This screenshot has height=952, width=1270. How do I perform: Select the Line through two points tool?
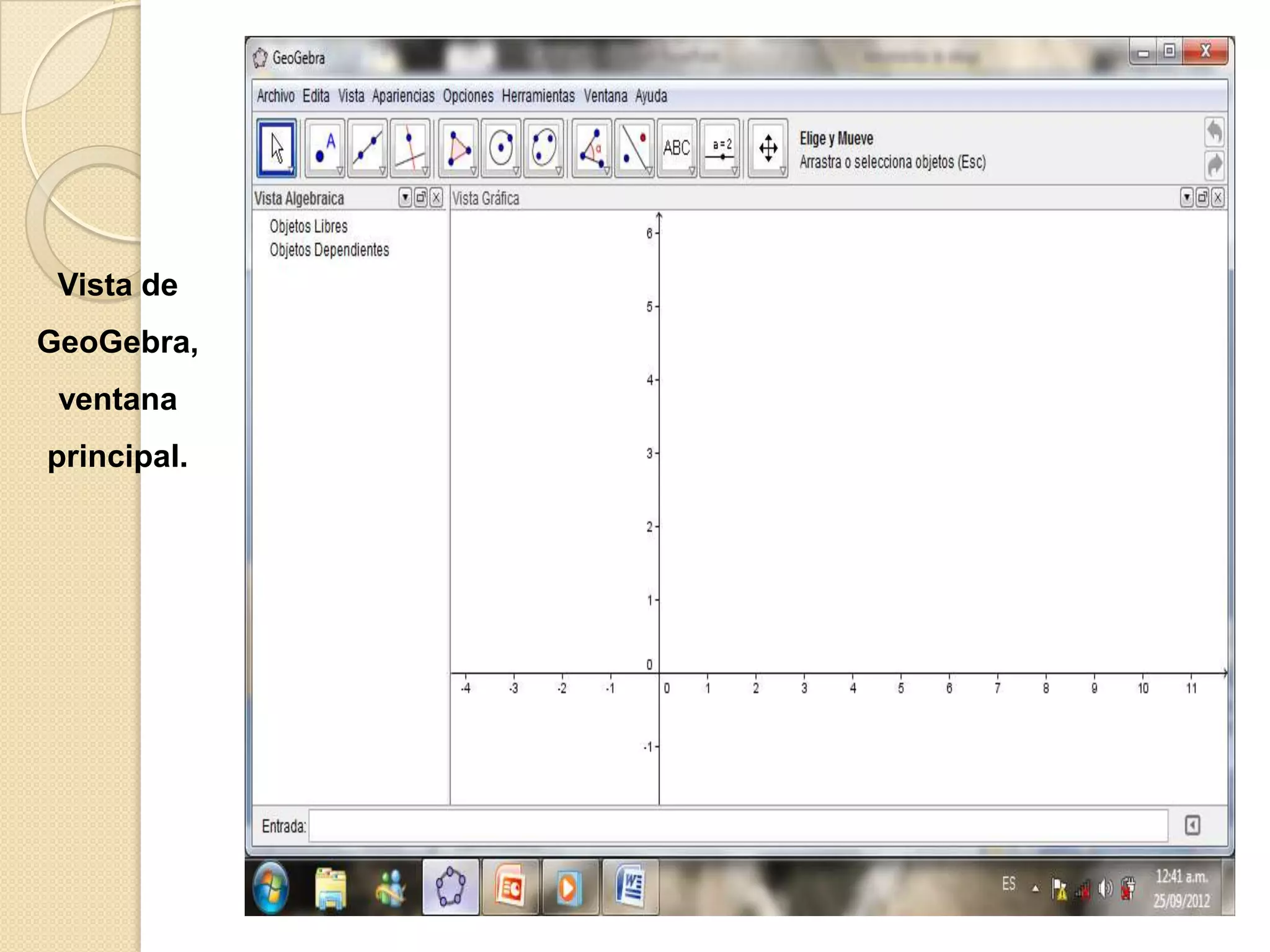pos(368,149)
